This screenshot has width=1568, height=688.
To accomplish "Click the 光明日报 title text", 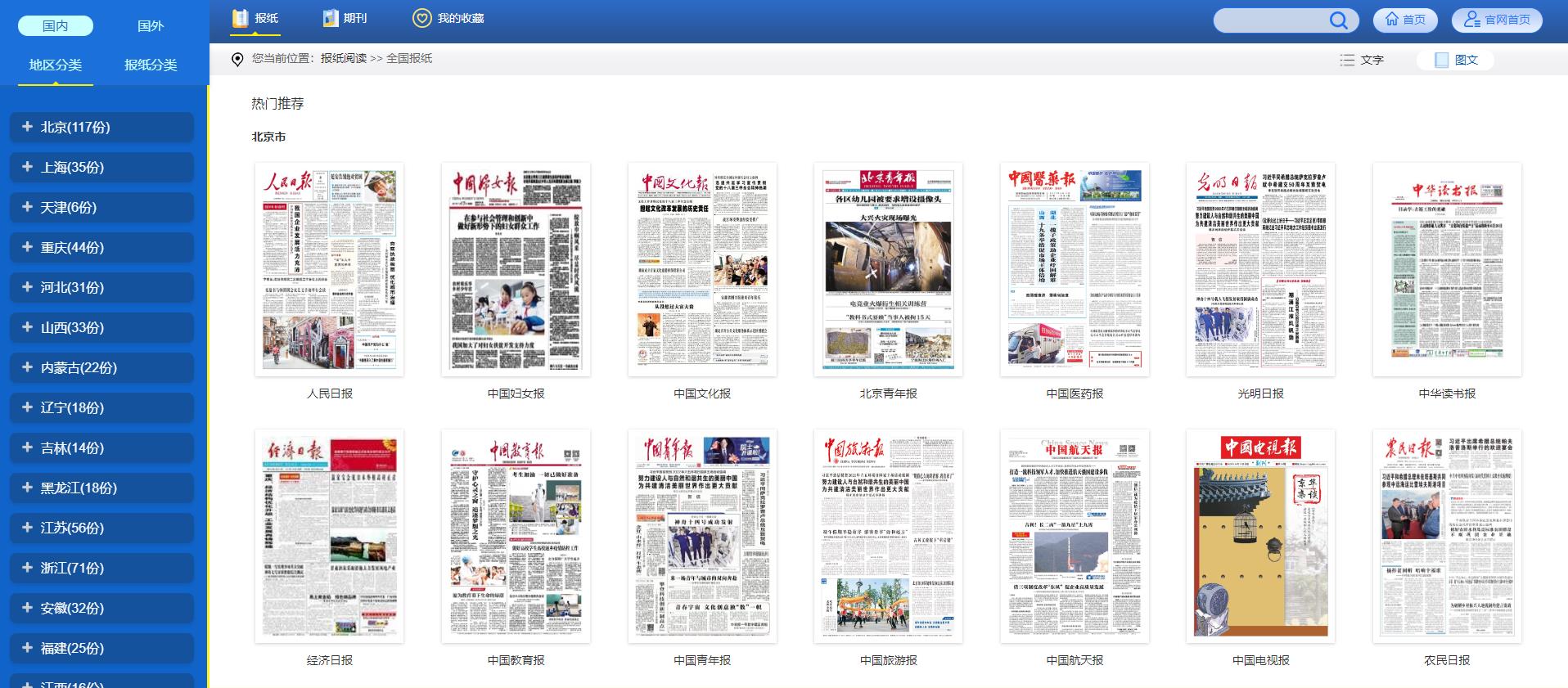I will pyautogui.click(x=1260, y=393).
